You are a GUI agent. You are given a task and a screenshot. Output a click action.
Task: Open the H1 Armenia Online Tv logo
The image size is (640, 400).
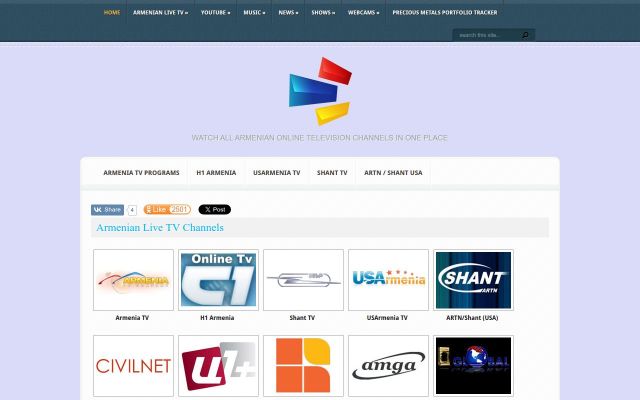coord(218,280)
